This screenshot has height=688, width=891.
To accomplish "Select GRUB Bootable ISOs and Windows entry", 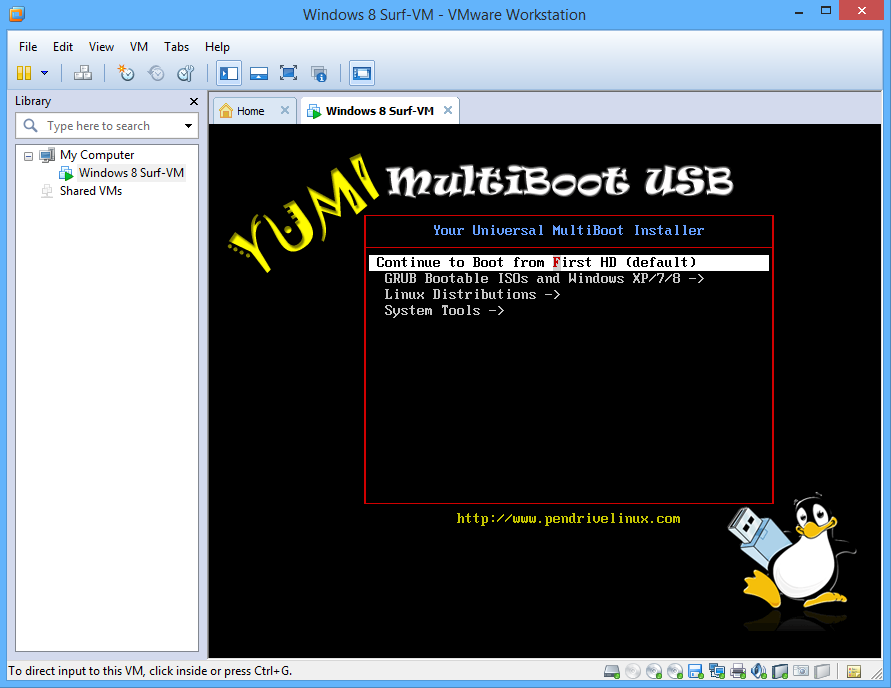I will (x=544, y=278).
